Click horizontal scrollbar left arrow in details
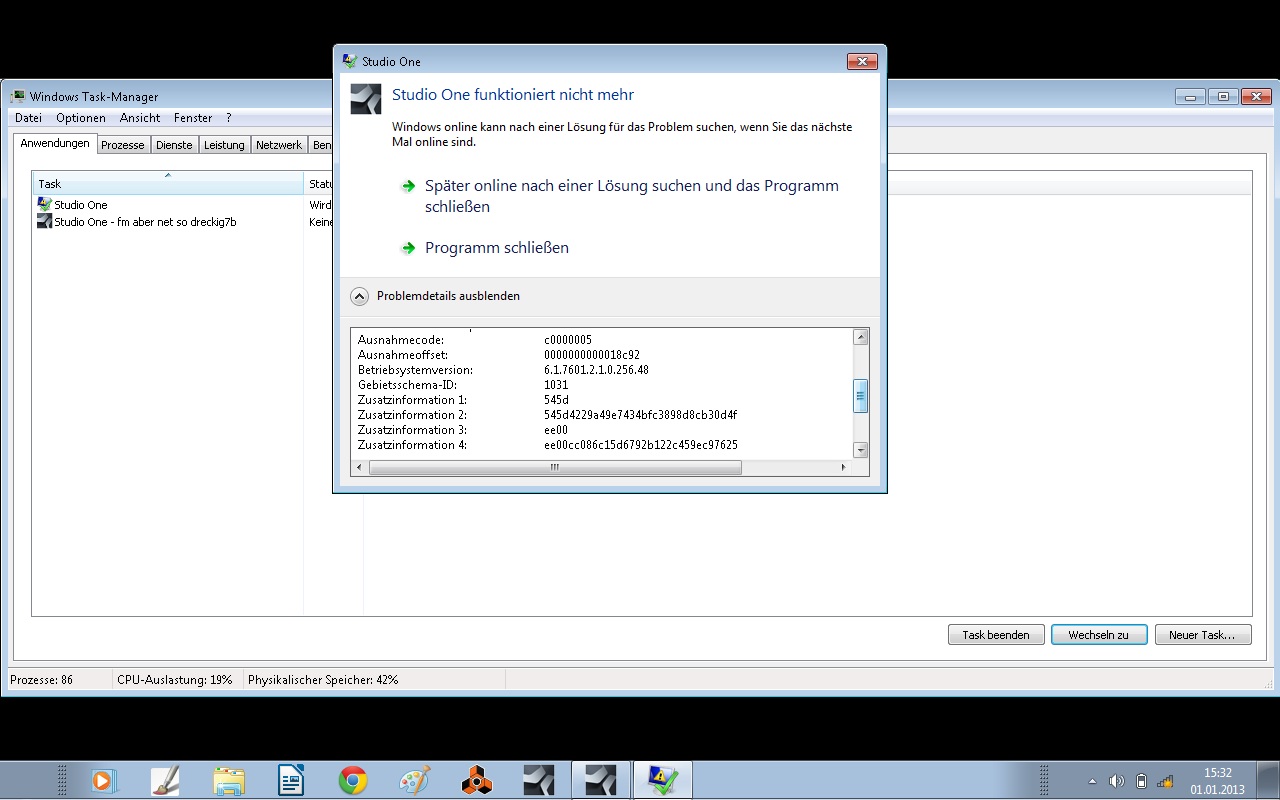 (x=361, y=467)
